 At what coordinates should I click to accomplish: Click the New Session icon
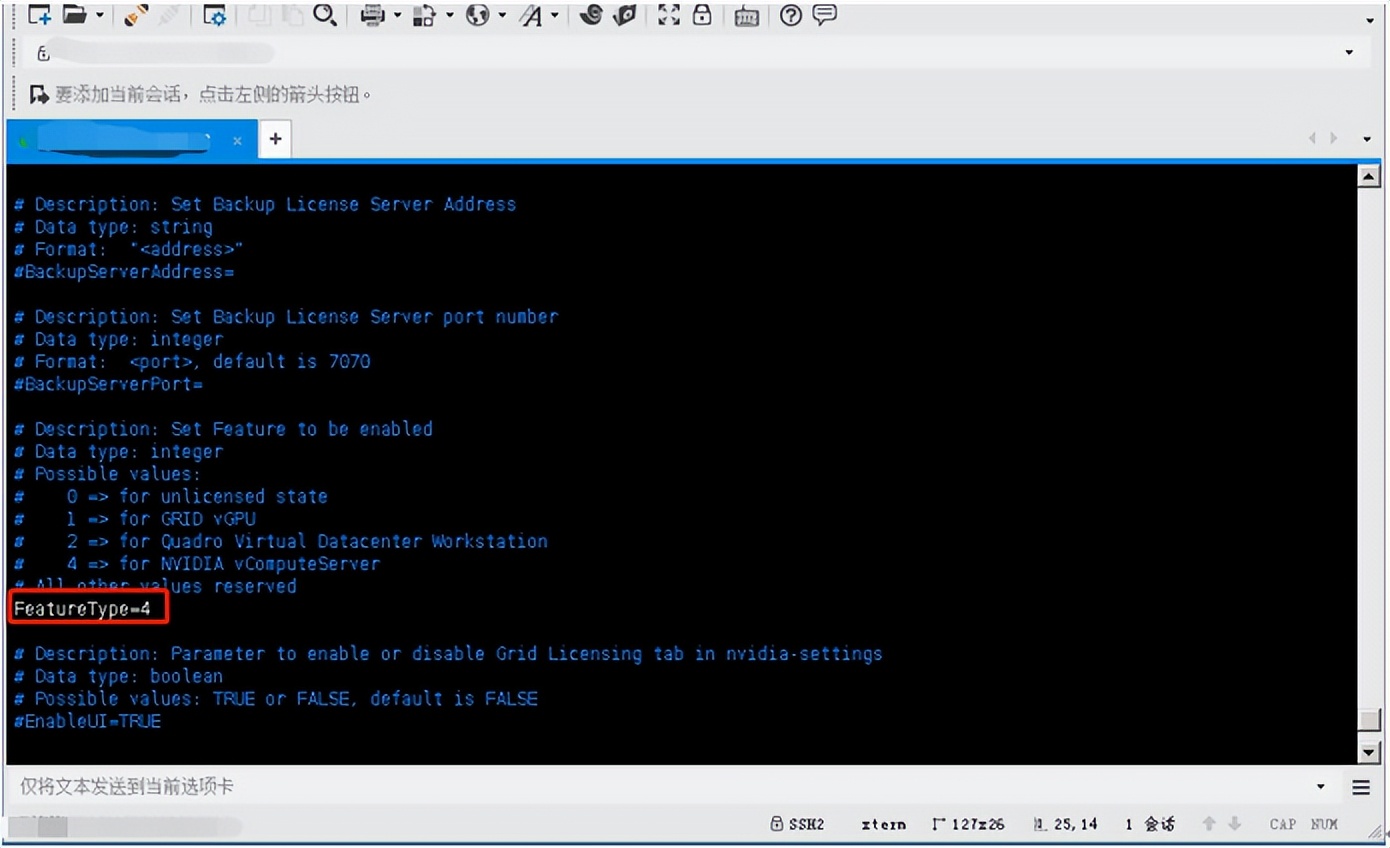pyautogui.click(x=38, y=14)
